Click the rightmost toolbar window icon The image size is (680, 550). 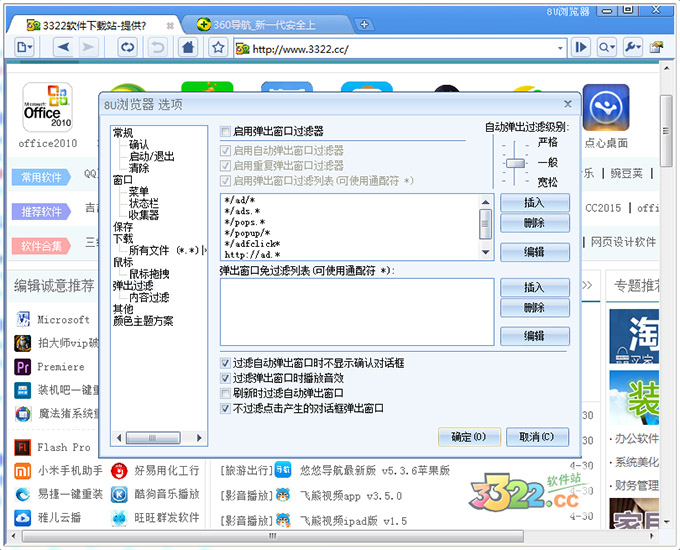pos(657,47)
